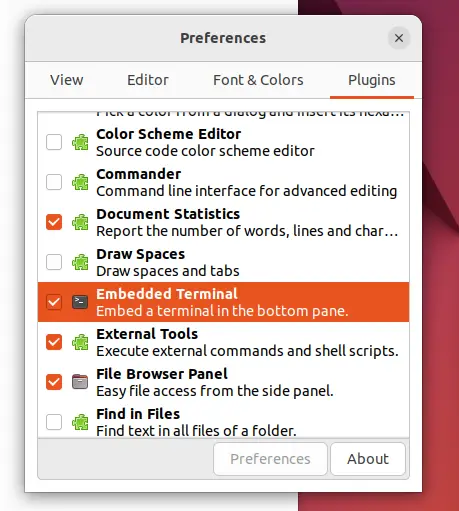Switch to the View tab
459x511 pixels.
pos(67,80)
